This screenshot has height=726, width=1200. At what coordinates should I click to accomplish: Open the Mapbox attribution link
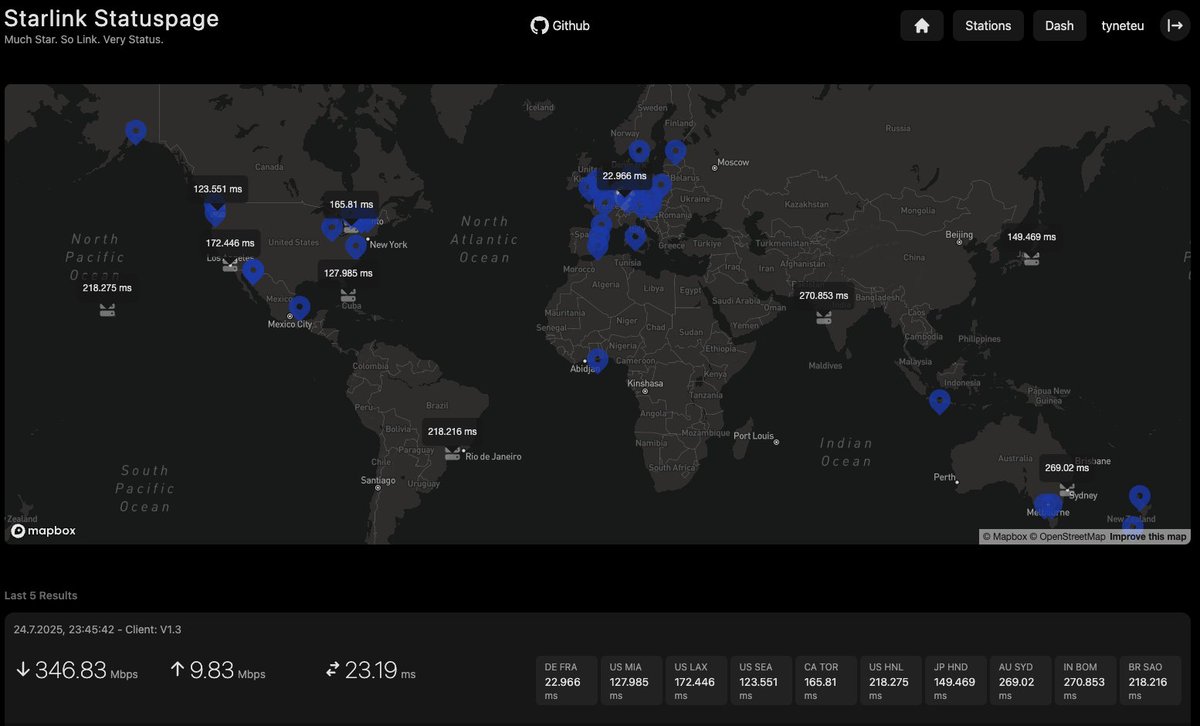[x=1005, y=537]
